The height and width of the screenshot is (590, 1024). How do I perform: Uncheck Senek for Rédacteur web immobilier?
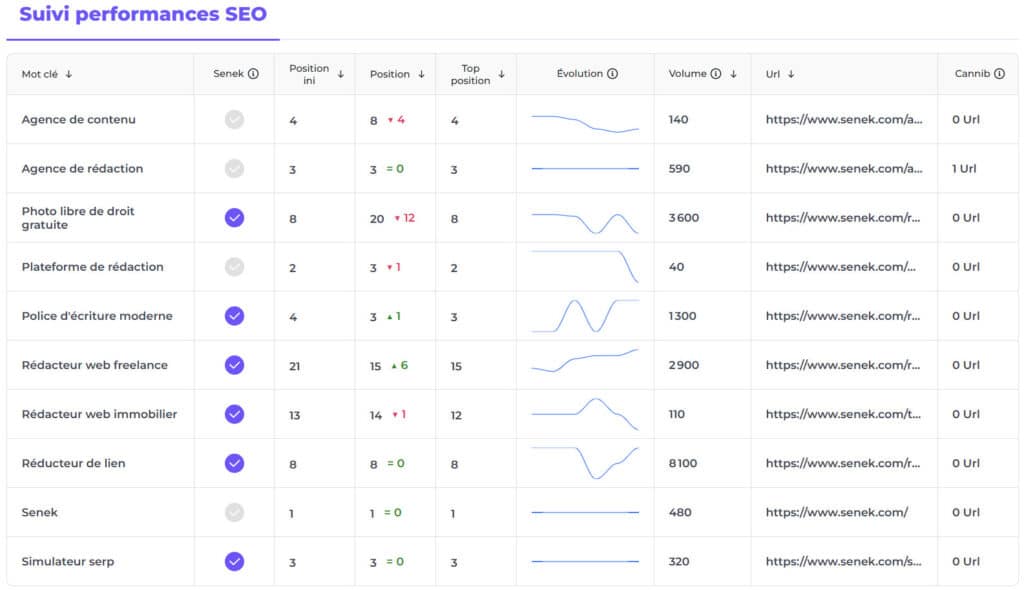pos(234,414)
